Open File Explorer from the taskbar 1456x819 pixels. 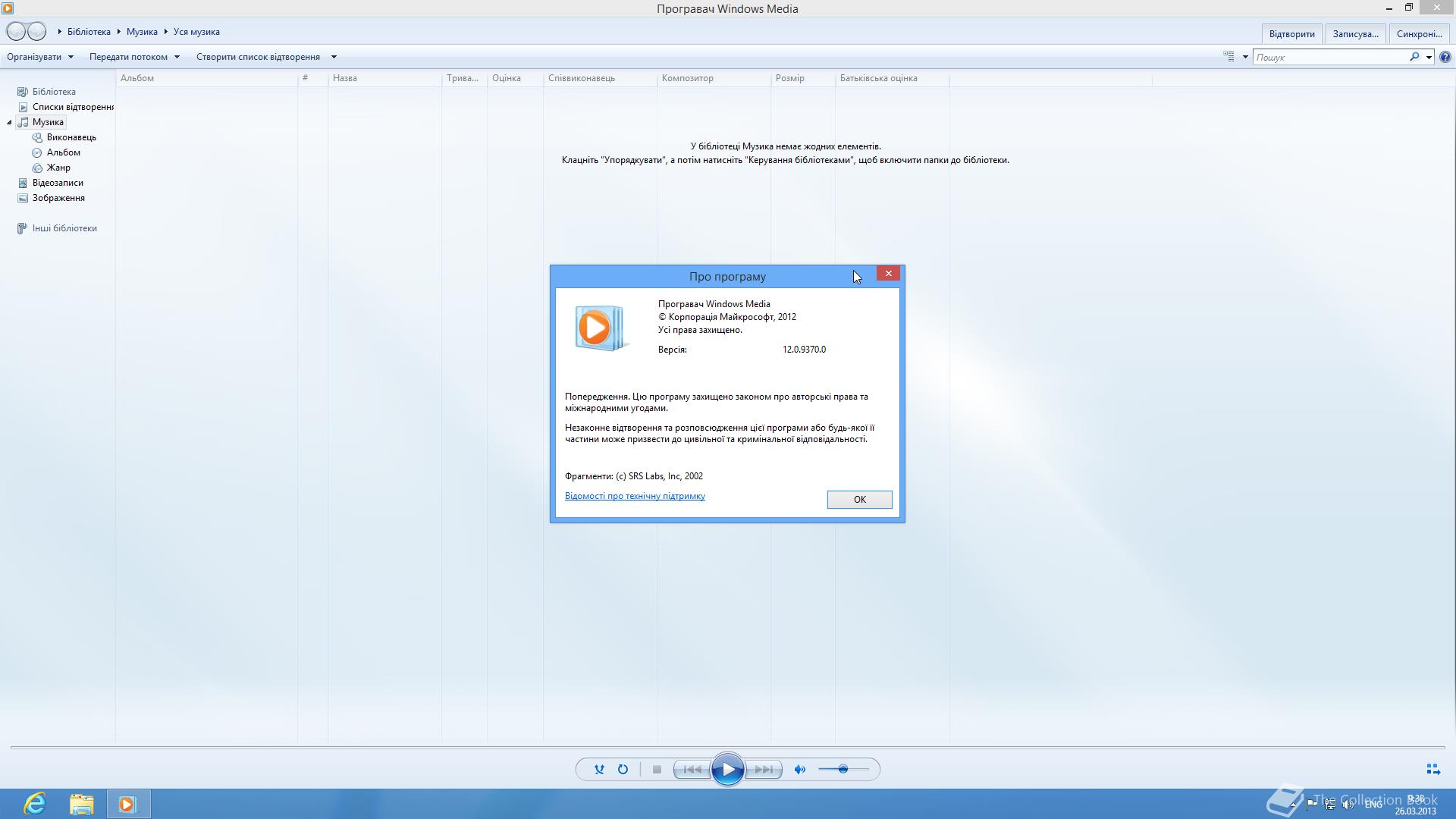click(81, 804)
